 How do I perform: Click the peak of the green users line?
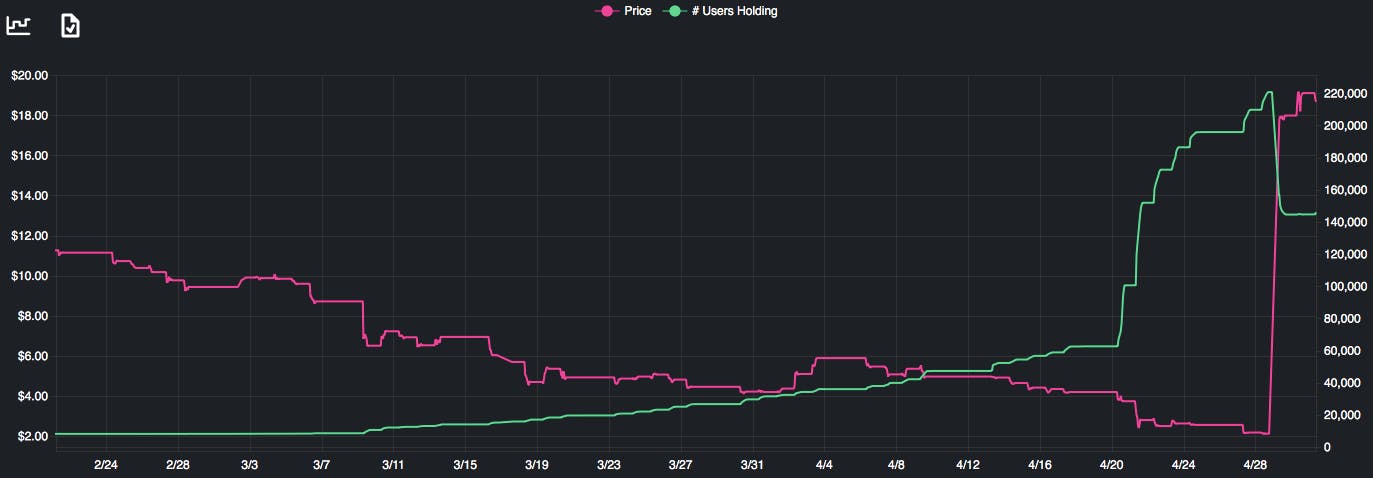[1269, 92]
